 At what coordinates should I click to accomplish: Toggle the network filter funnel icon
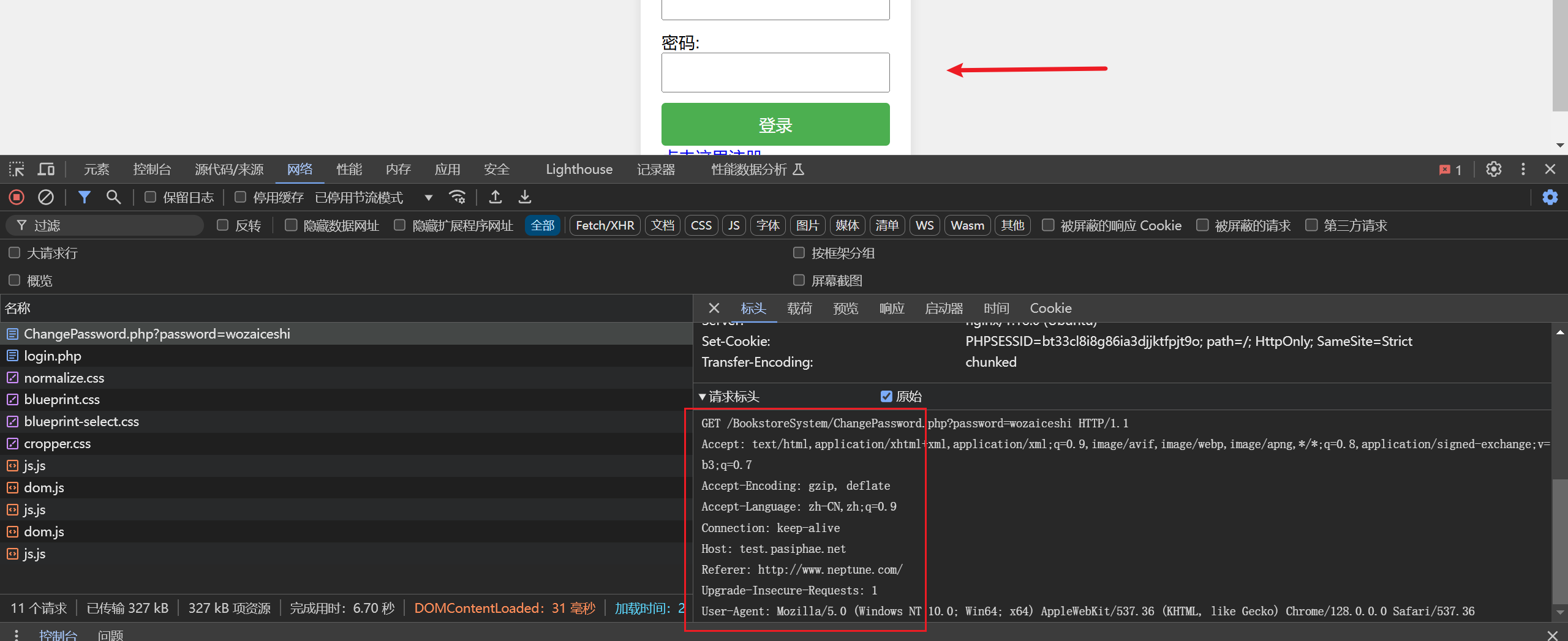click(x=85, y=197)
